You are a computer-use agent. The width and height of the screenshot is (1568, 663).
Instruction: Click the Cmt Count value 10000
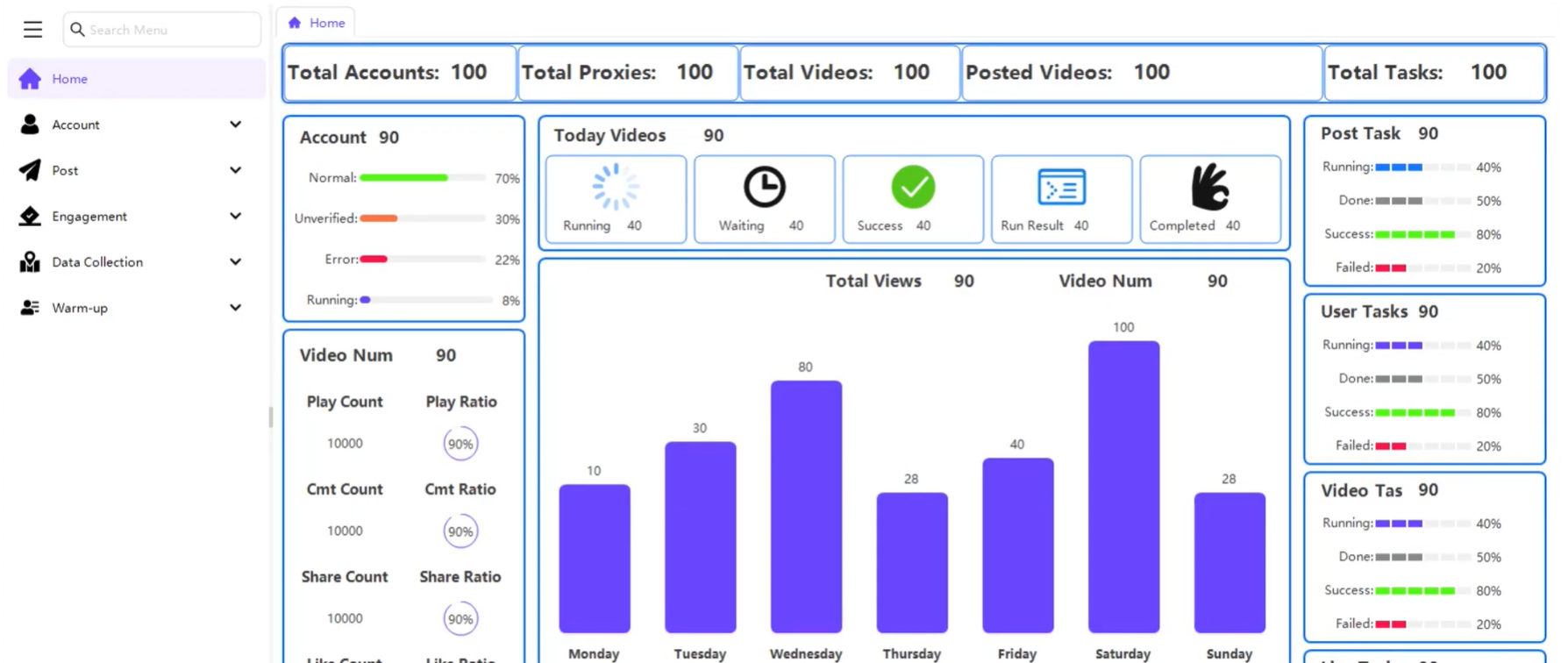click(x=345, y=531)
